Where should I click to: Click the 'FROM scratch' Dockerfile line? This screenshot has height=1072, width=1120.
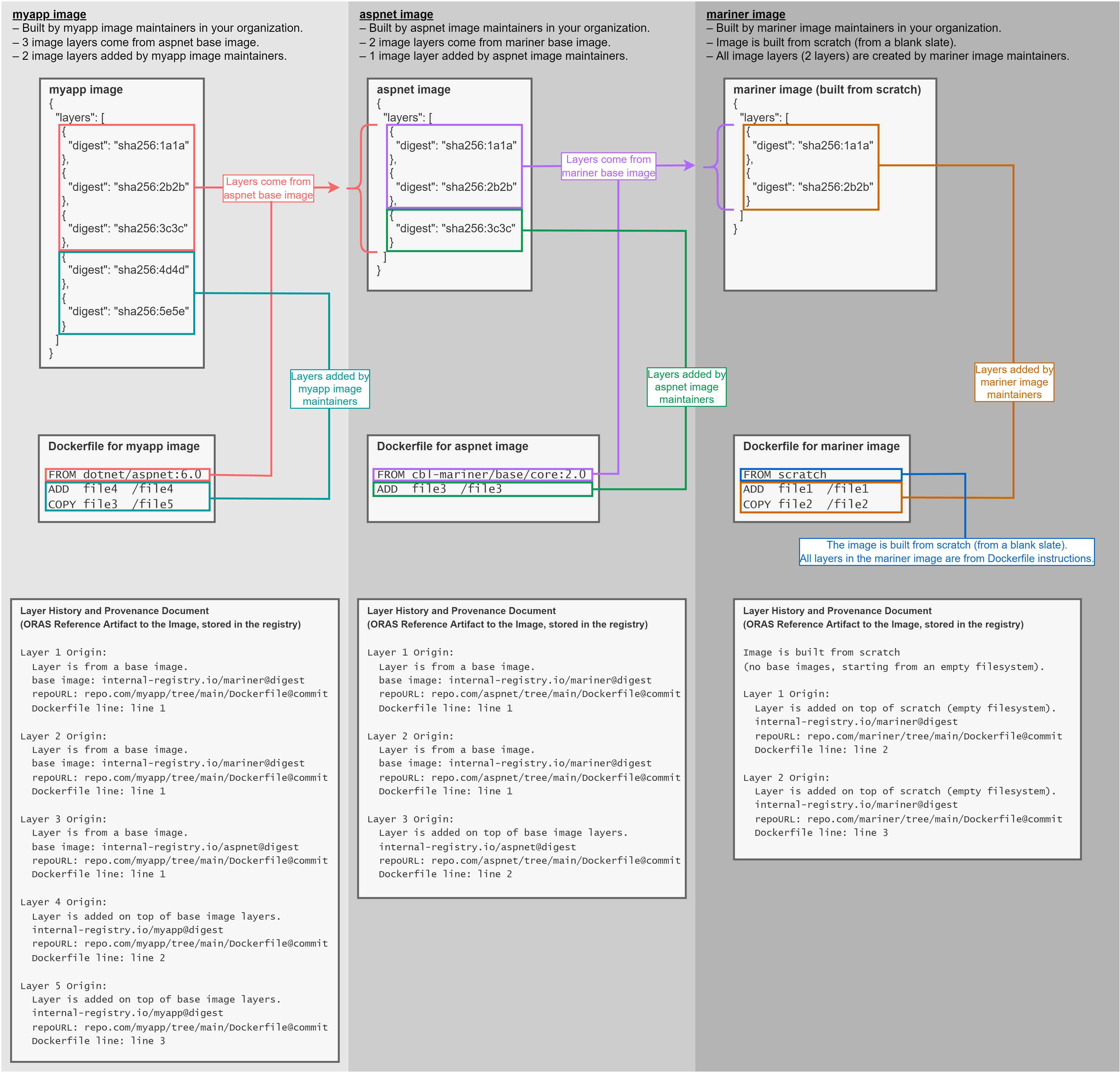click(x=820, y=474)
